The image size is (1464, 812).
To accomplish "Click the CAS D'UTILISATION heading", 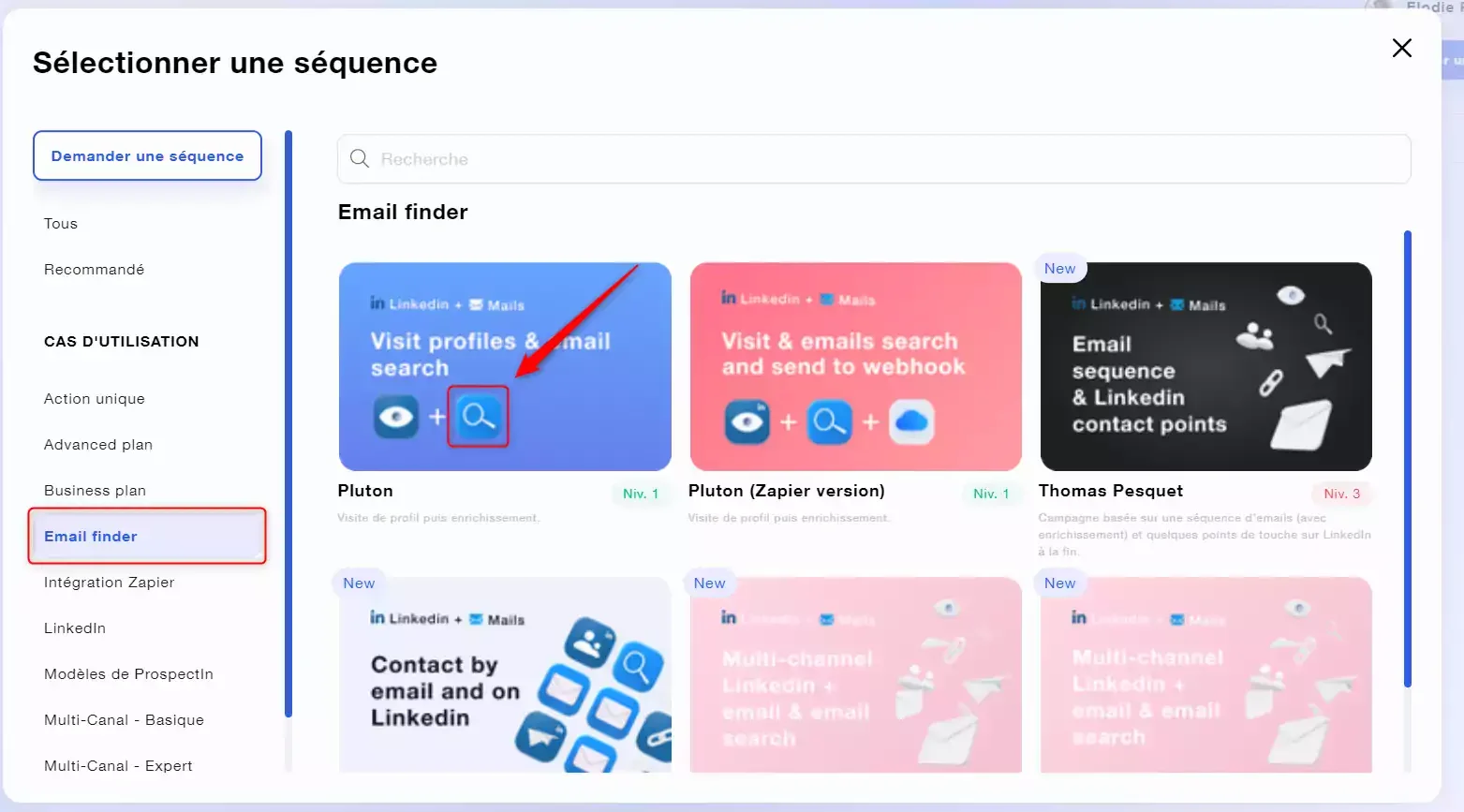I will 122,342.
